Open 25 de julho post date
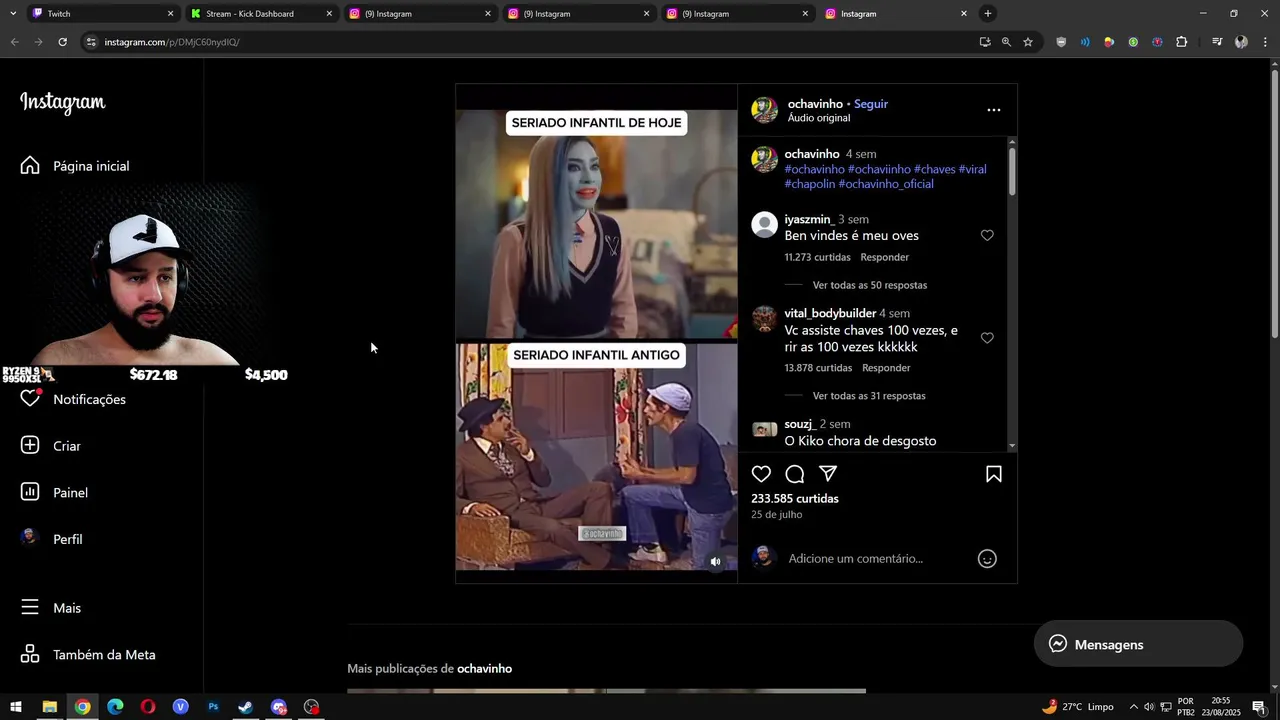Screen dimensions: 1280x720 [x=777, y=515]
